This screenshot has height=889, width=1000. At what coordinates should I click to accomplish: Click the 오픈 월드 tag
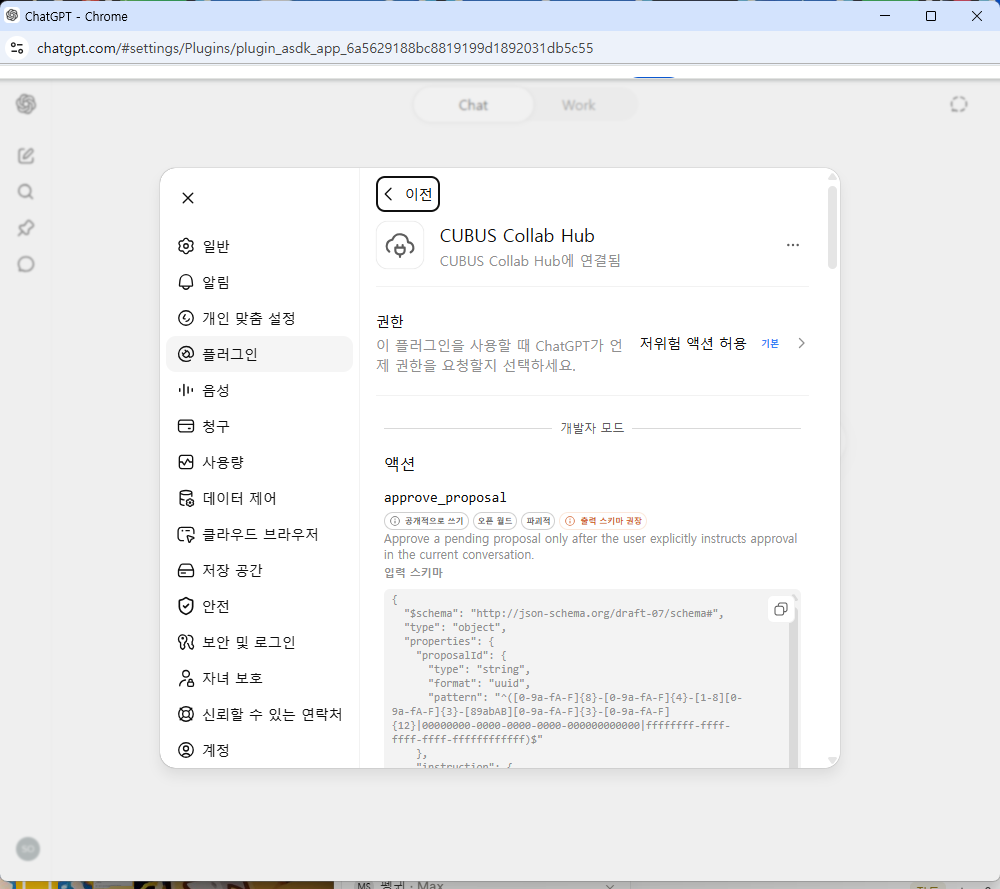(x=496, y=521)
